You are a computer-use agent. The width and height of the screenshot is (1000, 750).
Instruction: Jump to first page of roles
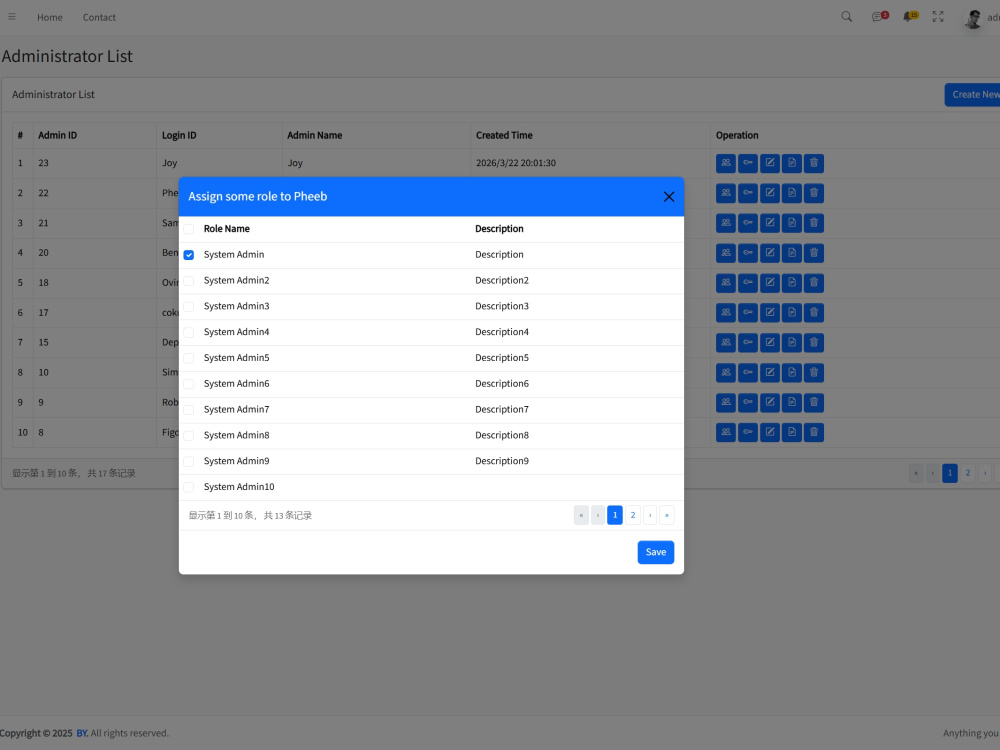(581, 515)
